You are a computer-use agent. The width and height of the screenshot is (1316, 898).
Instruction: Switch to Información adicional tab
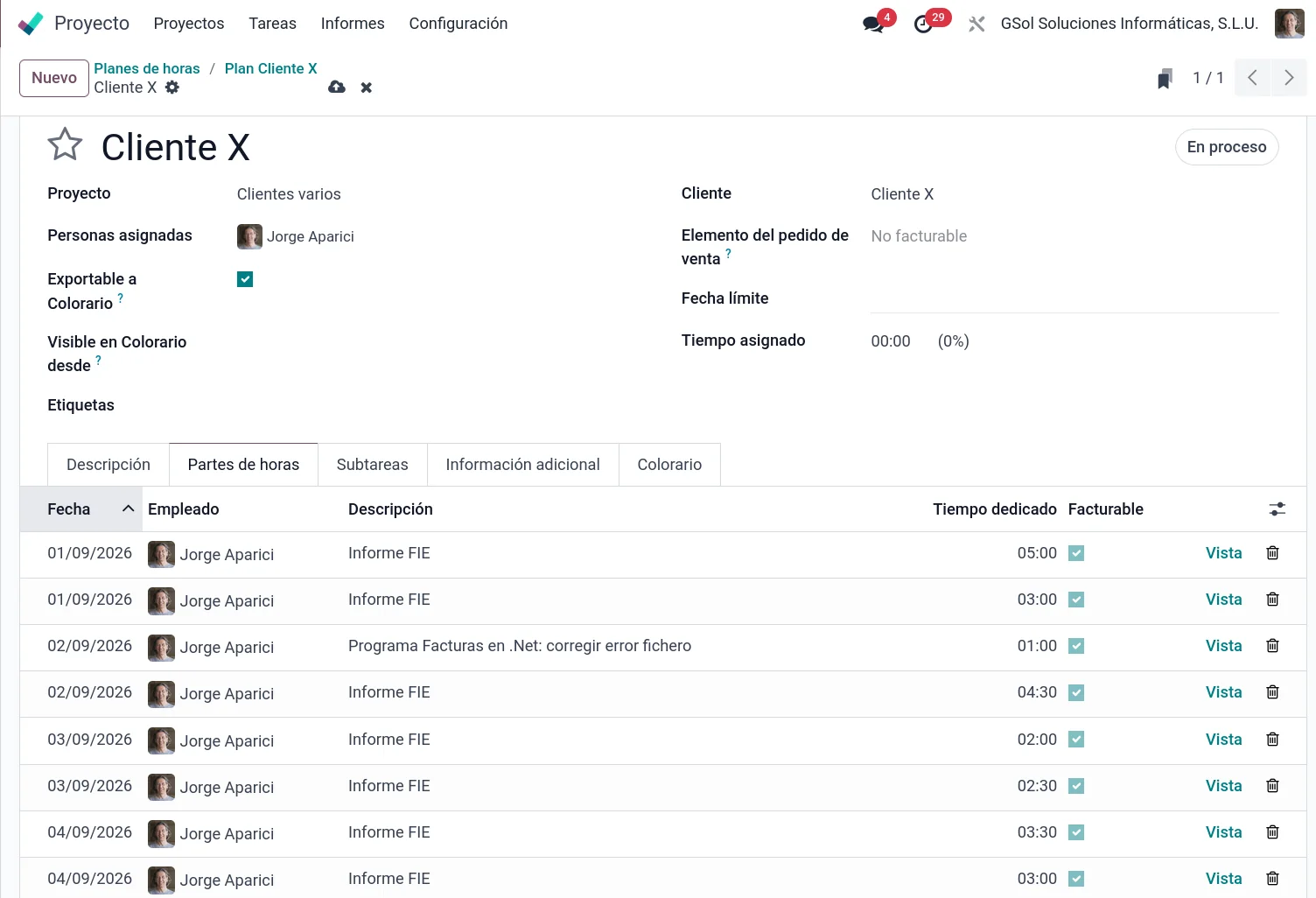[x=522, y=465]
